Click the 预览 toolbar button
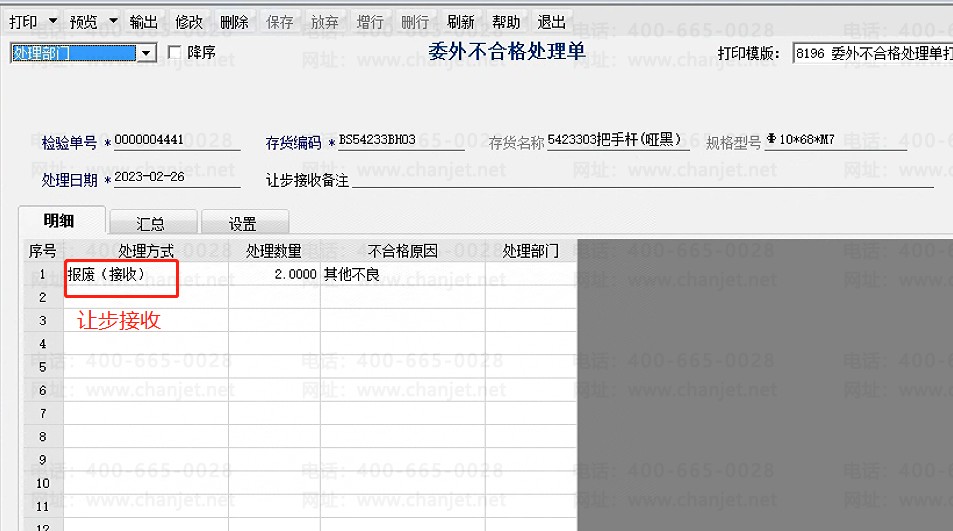The image size is (953, 531). click(83, 22)
